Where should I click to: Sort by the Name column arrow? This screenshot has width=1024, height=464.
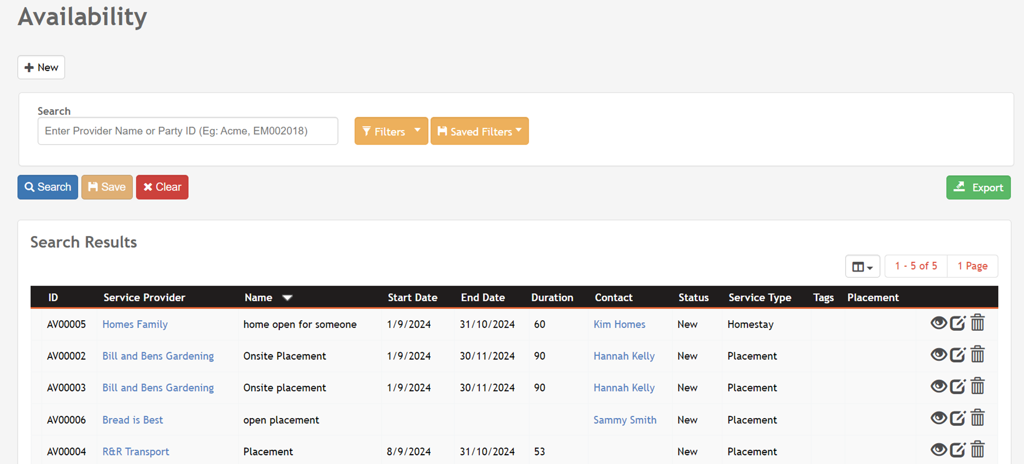pyautogui.click(x=287, y=298)
